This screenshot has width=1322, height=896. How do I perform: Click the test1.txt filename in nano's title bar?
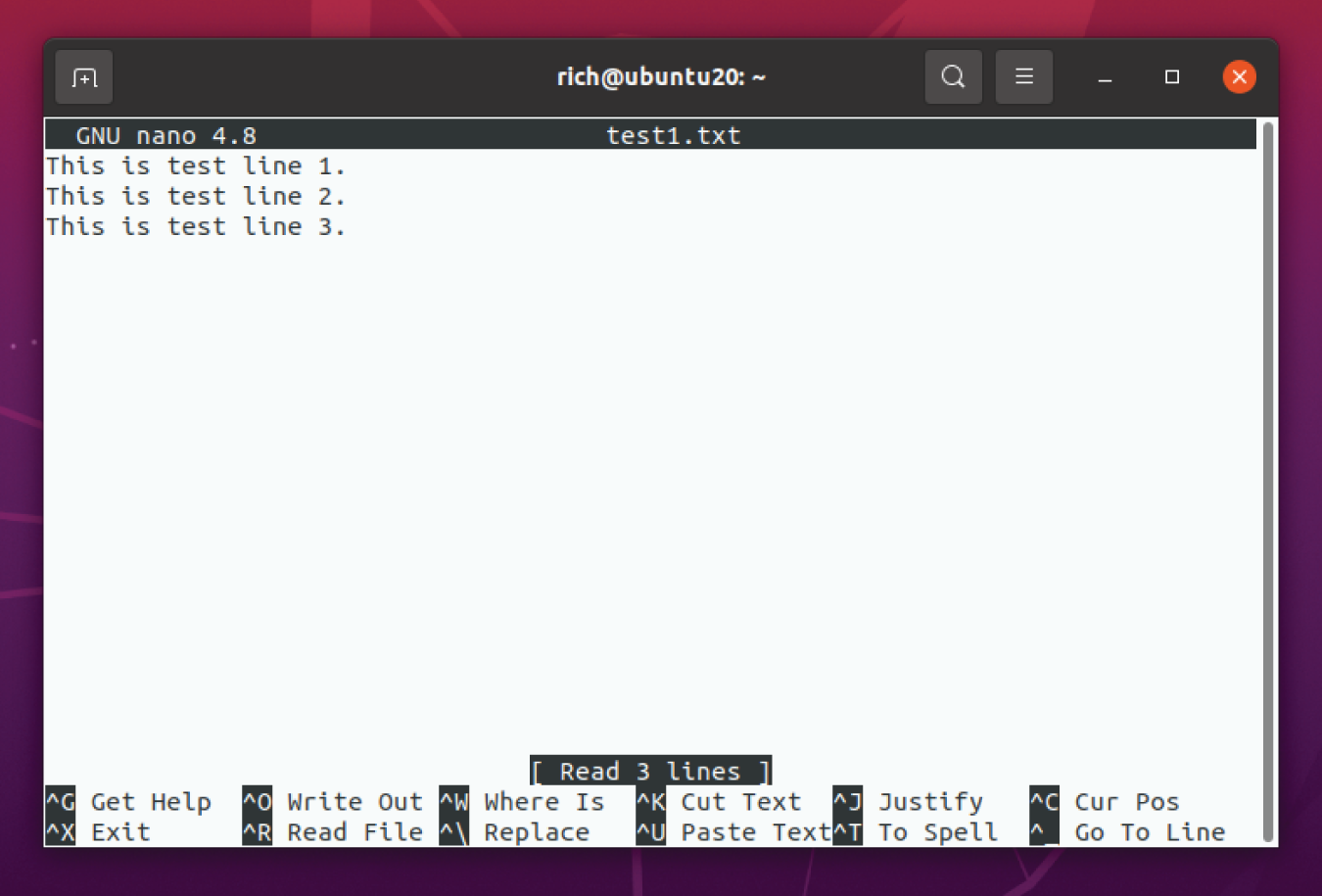pos(673,135)
